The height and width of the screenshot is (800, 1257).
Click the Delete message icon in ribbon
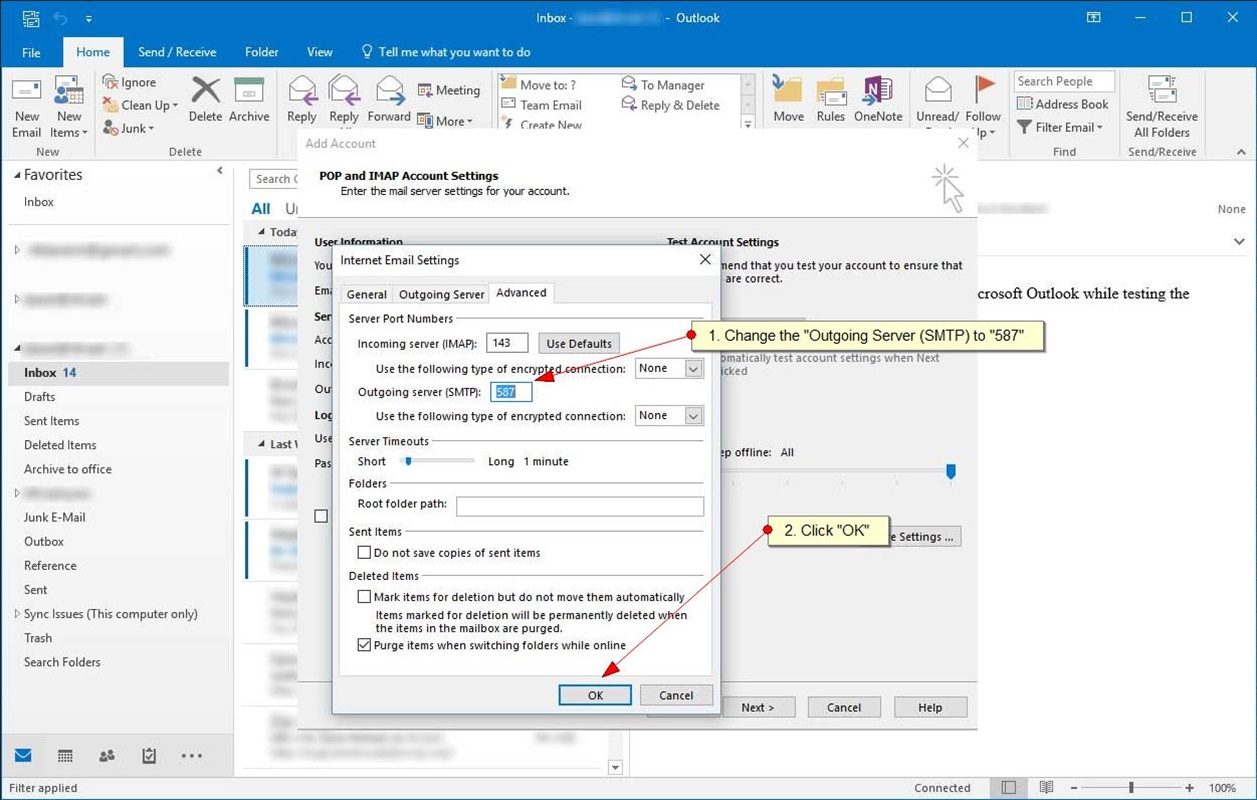[x=205, y=100]
